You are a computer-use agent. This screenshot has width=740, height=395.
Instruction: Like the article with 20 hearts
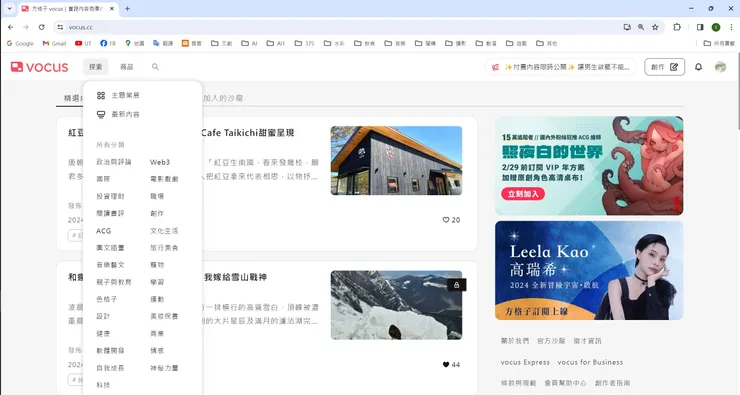point(446,220)
